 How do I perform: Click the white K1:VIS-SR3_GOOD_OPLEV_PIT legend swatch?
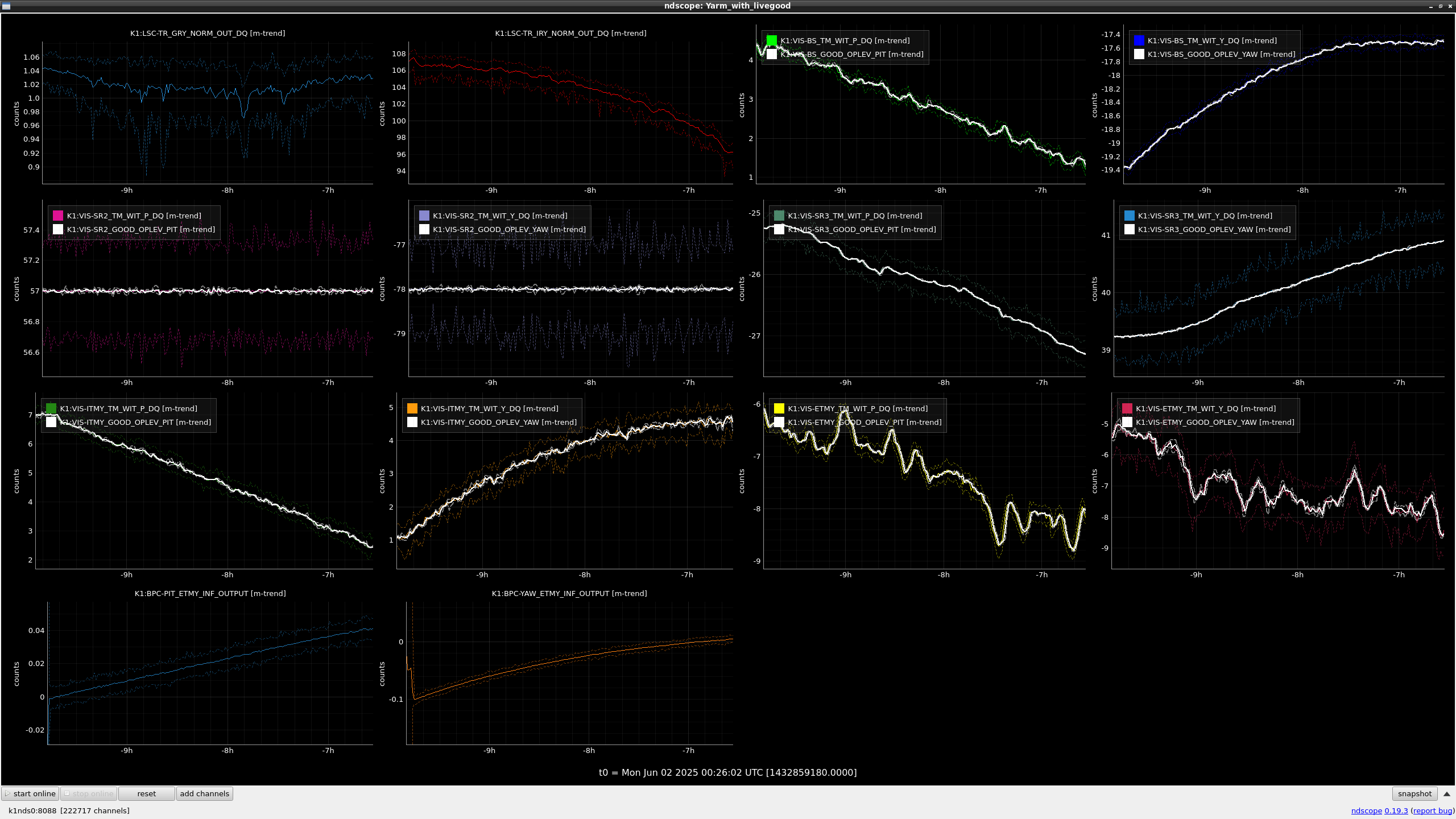(779, 229)
